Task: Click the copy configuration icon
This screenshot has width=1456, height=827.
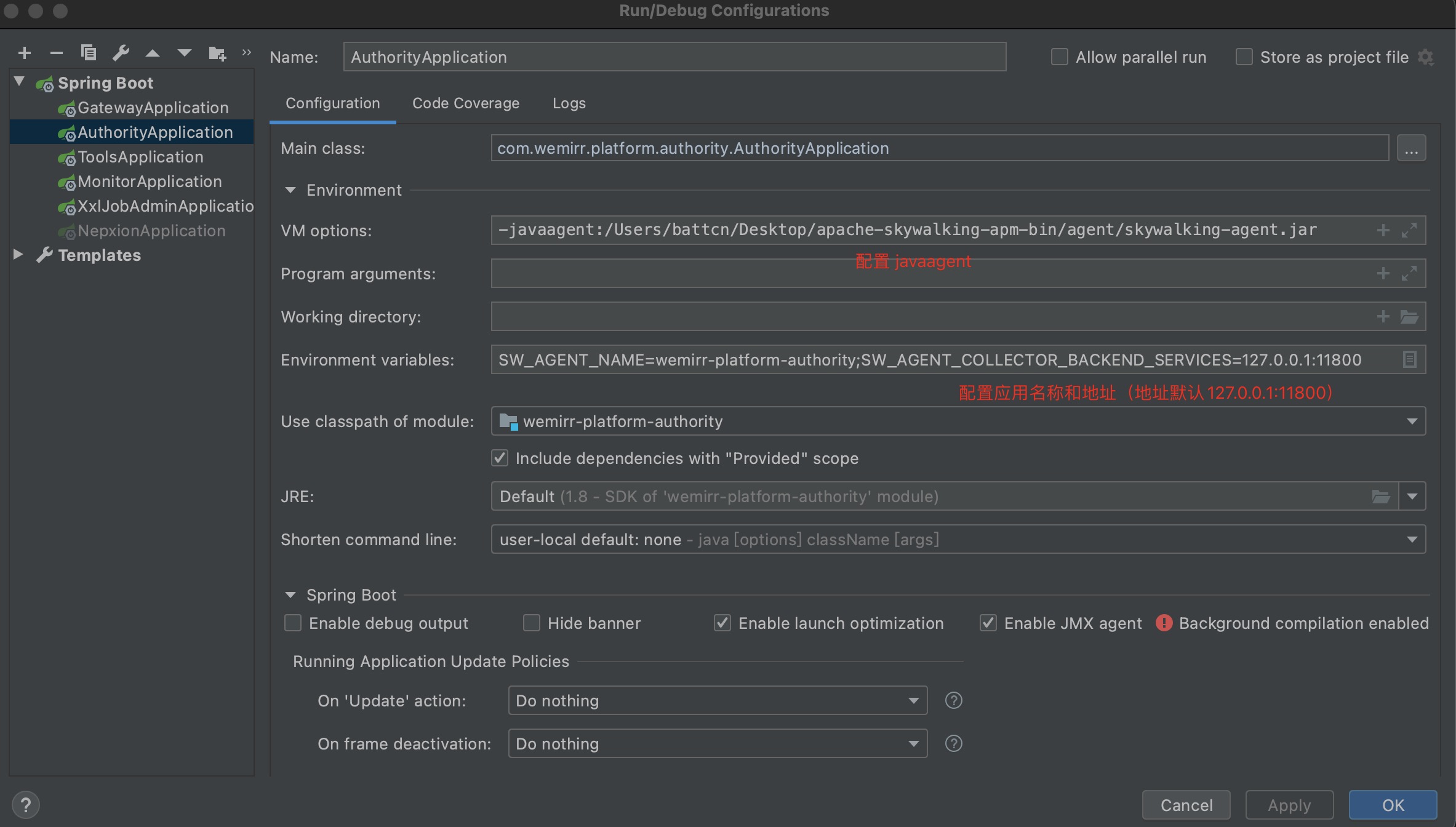Action: pyautogui.click(x=89, y=54)
